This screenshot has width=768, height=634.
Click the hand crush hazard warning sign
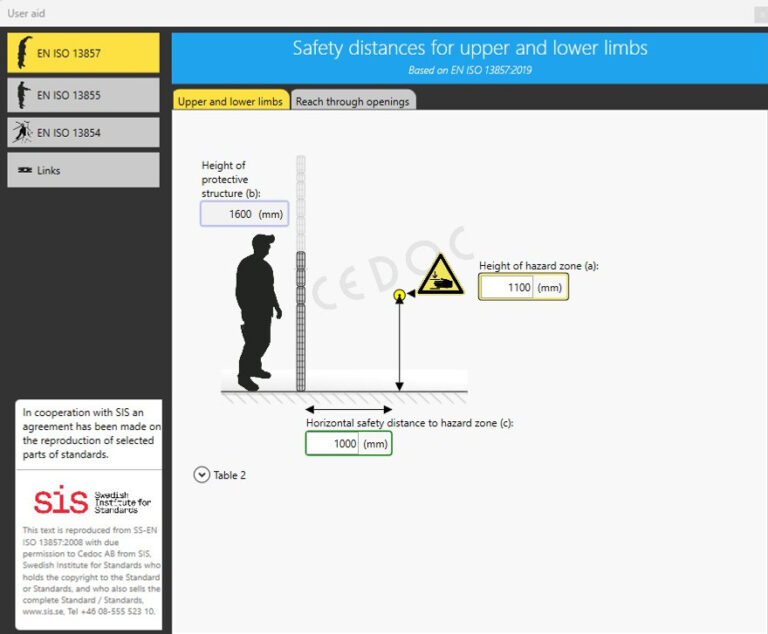coord(441,274)
